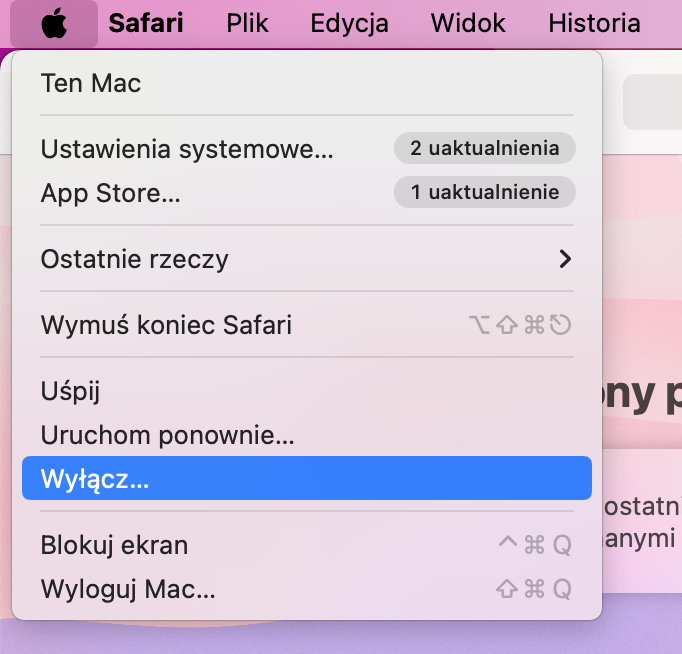This screenshot has width=682, height=654.
Task: Expand Ostatnie rzeczy chevron arrow
Action: click(565, 259)
